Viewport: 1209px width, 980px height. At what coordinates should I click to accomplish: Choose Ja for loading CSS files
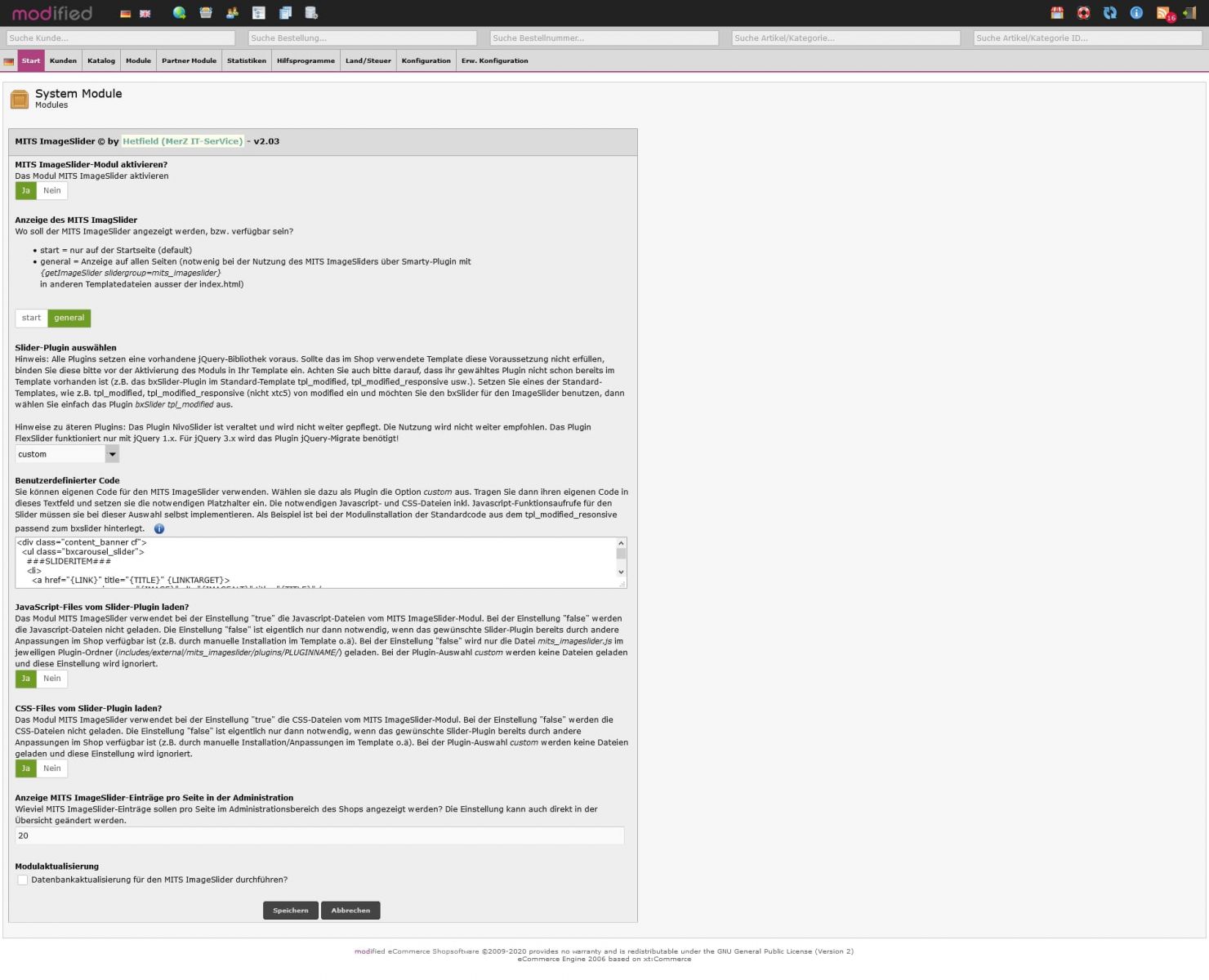26,768
